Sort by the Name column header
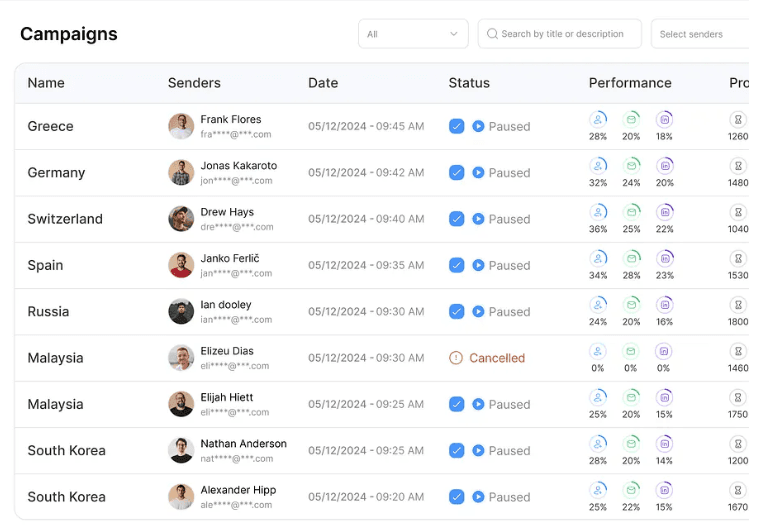This screenshot has height=532, width=757. coord(46,83)
